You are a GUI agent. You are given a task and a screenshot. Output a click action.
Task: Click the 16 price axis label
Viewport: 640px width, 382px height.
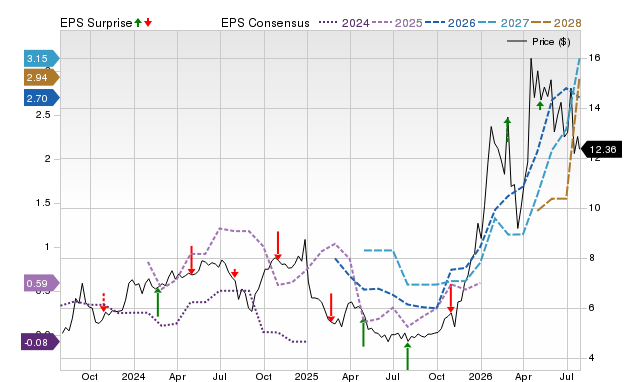click(594, 58)
